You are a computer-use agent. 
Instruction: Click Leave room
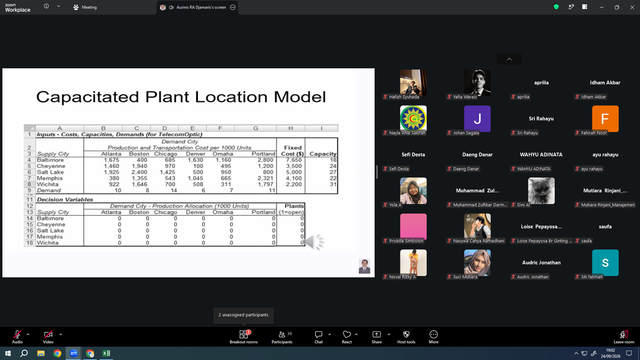[x=624, y=337]
